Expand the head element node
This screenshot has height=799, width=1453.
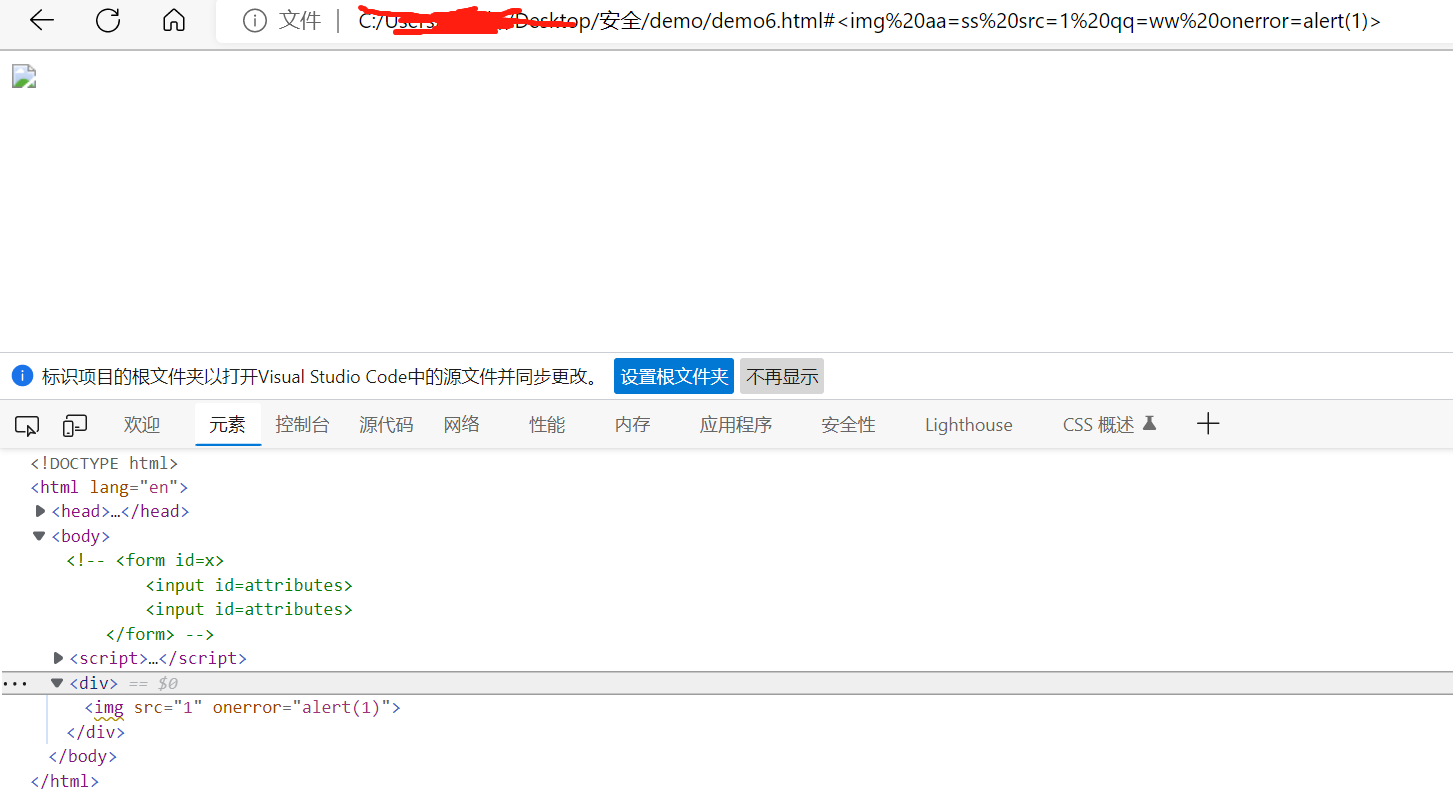(x=41, y=511)
